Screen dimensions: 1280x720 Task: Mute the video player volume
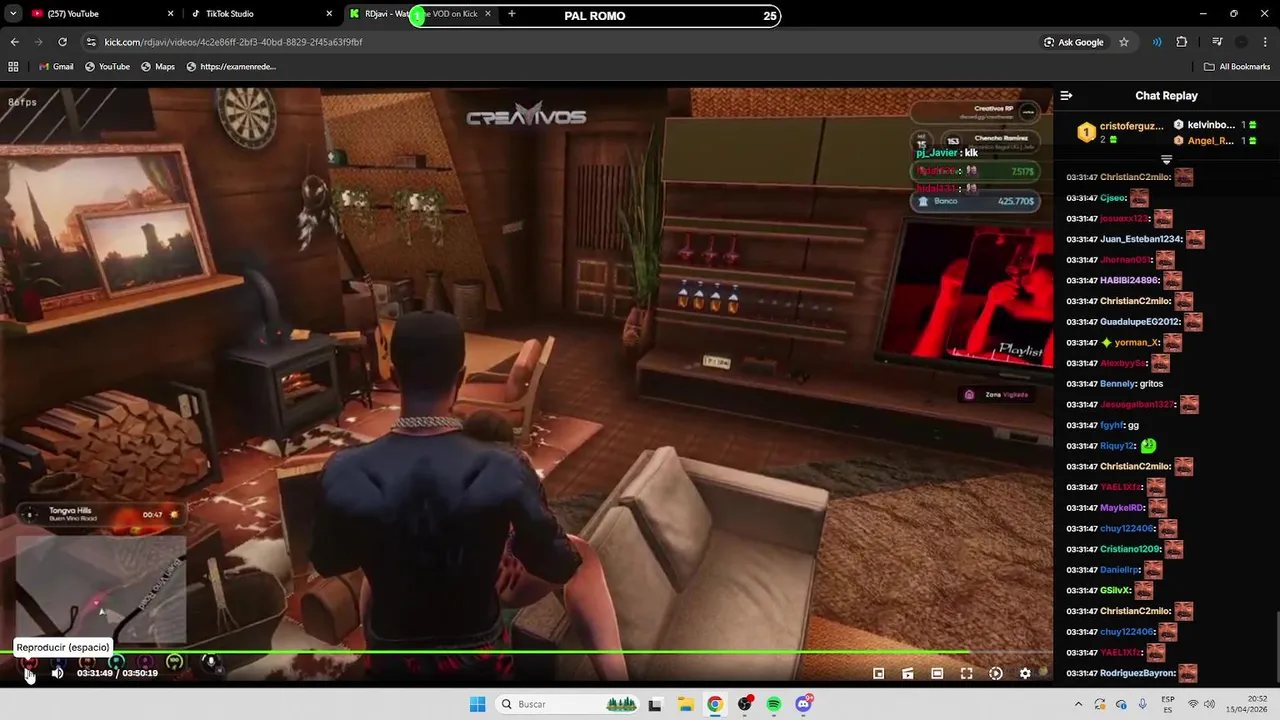click(57, 673)
